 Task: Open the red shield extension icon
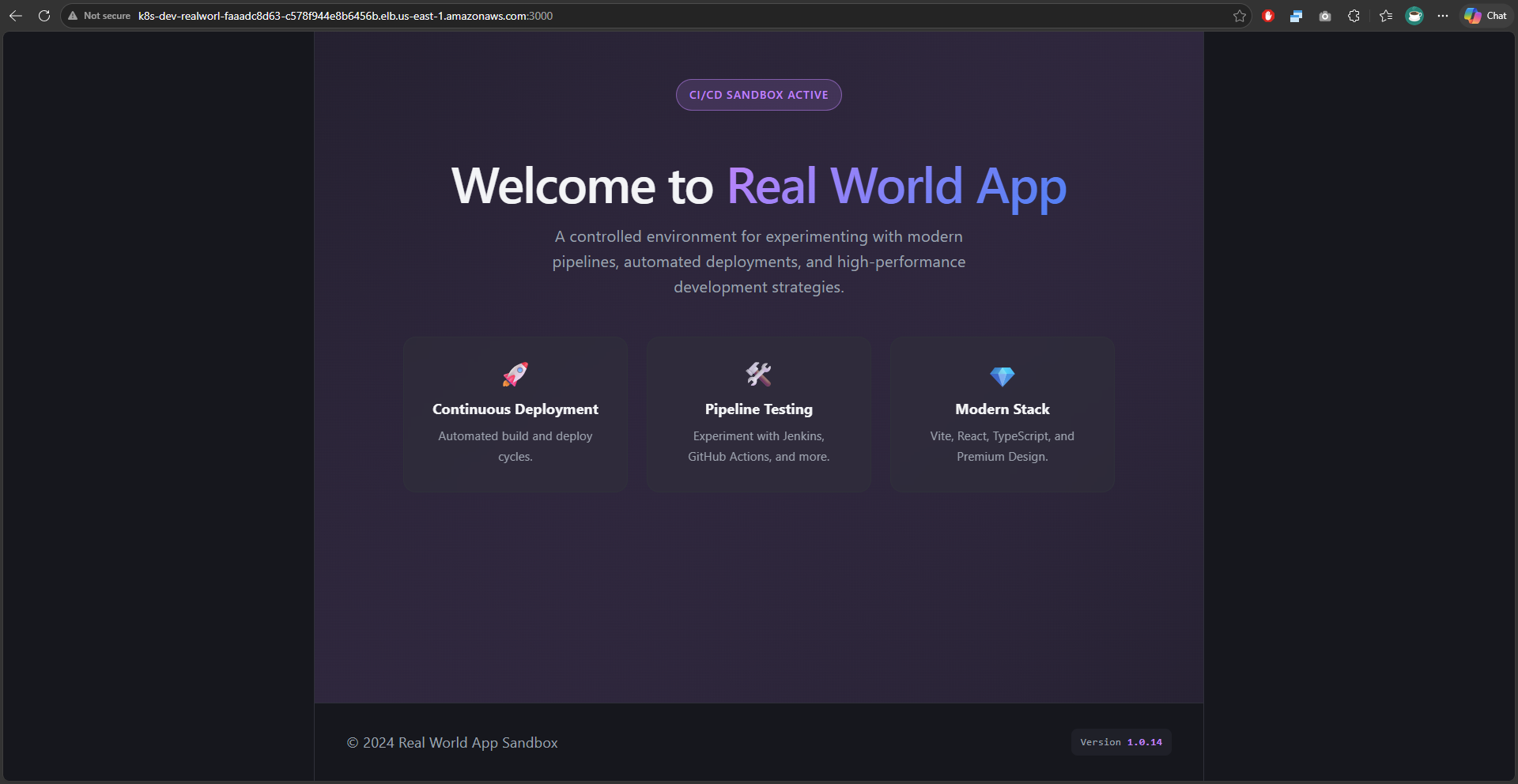(x=1268, y=16)
